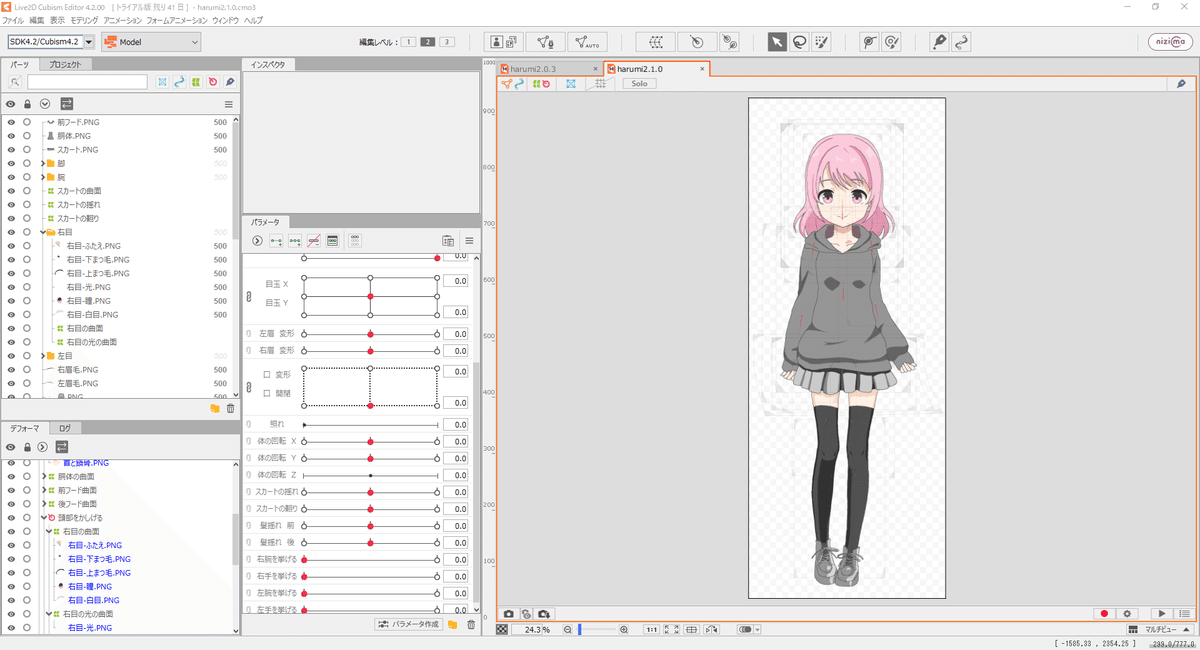Switch to the ログ tab
1200x650 pixels.
pyautogui.click(x=64, y=428)
